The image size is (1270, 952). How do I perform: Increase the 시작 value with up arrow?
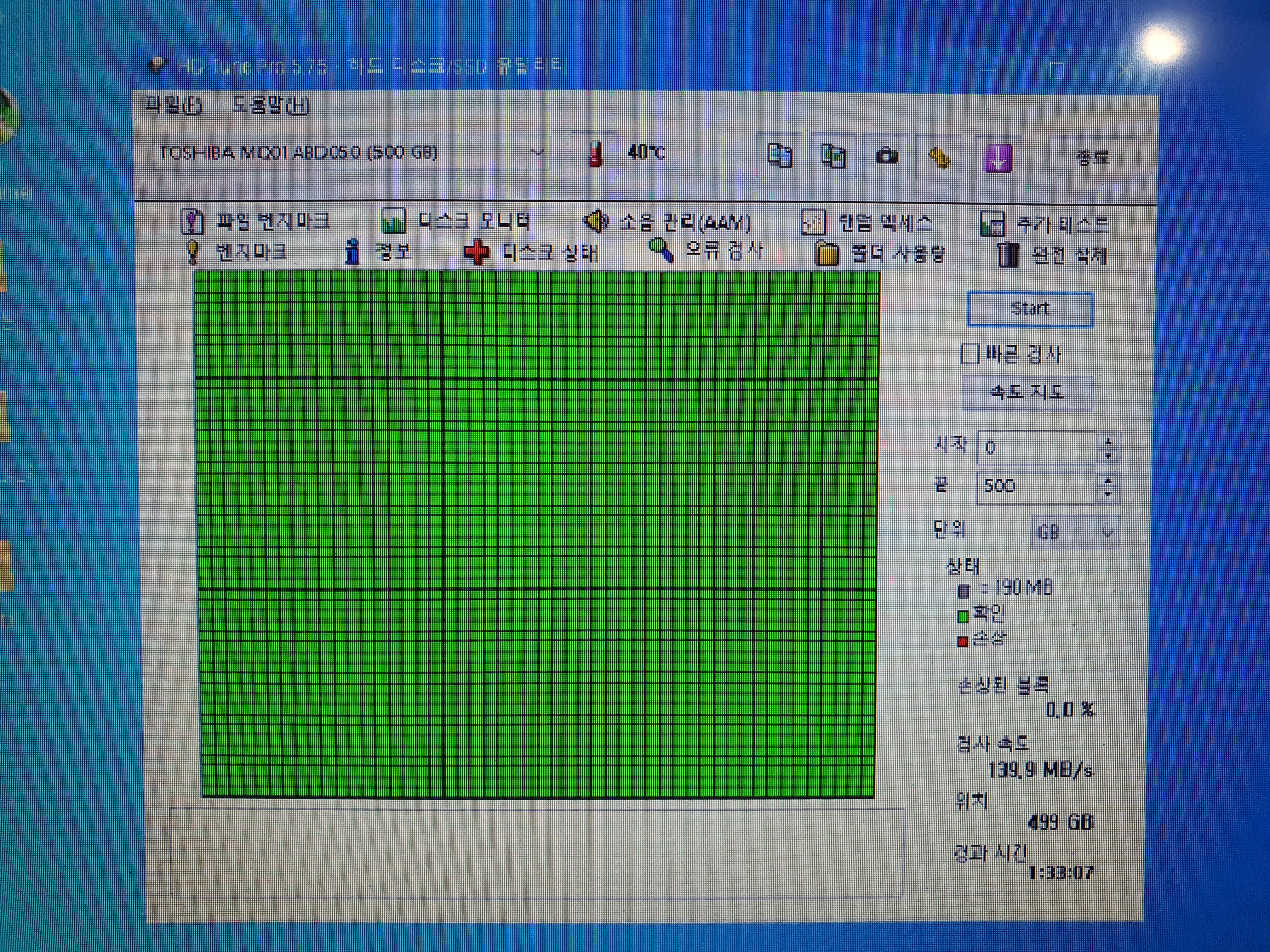1109,441
